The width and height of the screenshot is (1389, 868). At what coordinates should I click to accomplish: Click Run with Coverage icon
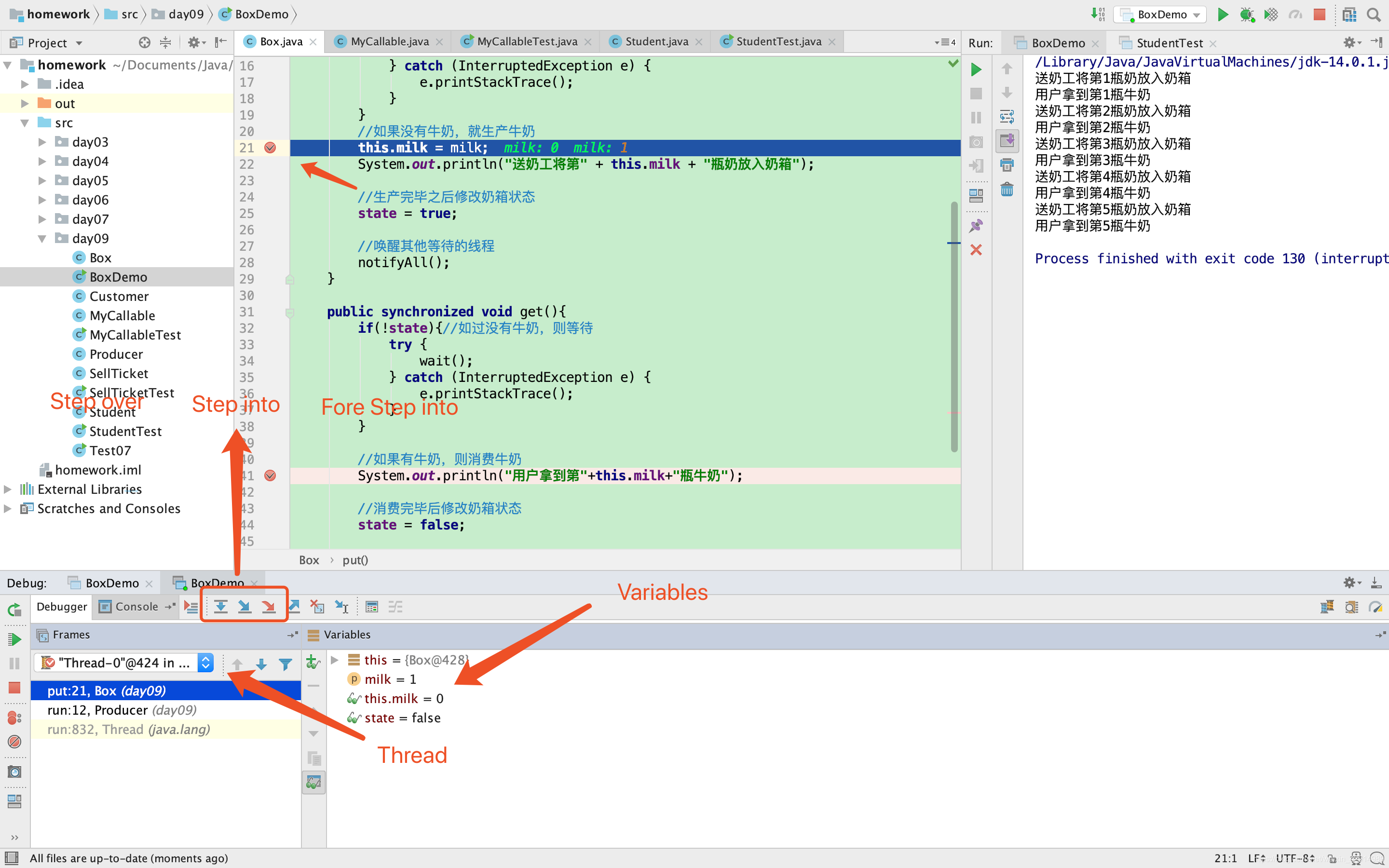coord(1271,14)
